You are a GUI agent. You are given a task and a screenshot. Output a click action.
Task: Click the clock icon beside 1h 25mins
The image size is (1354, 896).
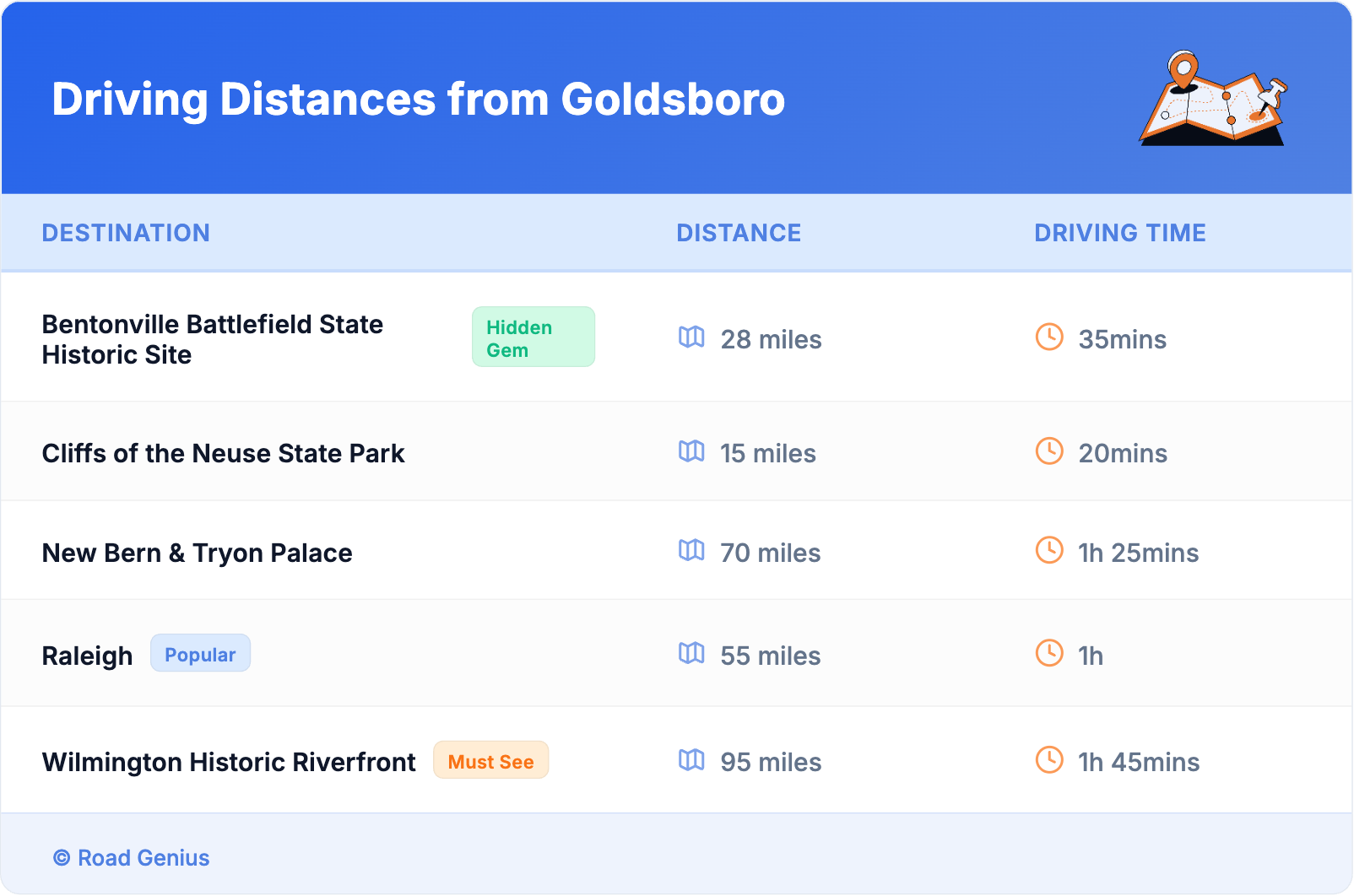pyautogui.click(x=1049, y=551)
